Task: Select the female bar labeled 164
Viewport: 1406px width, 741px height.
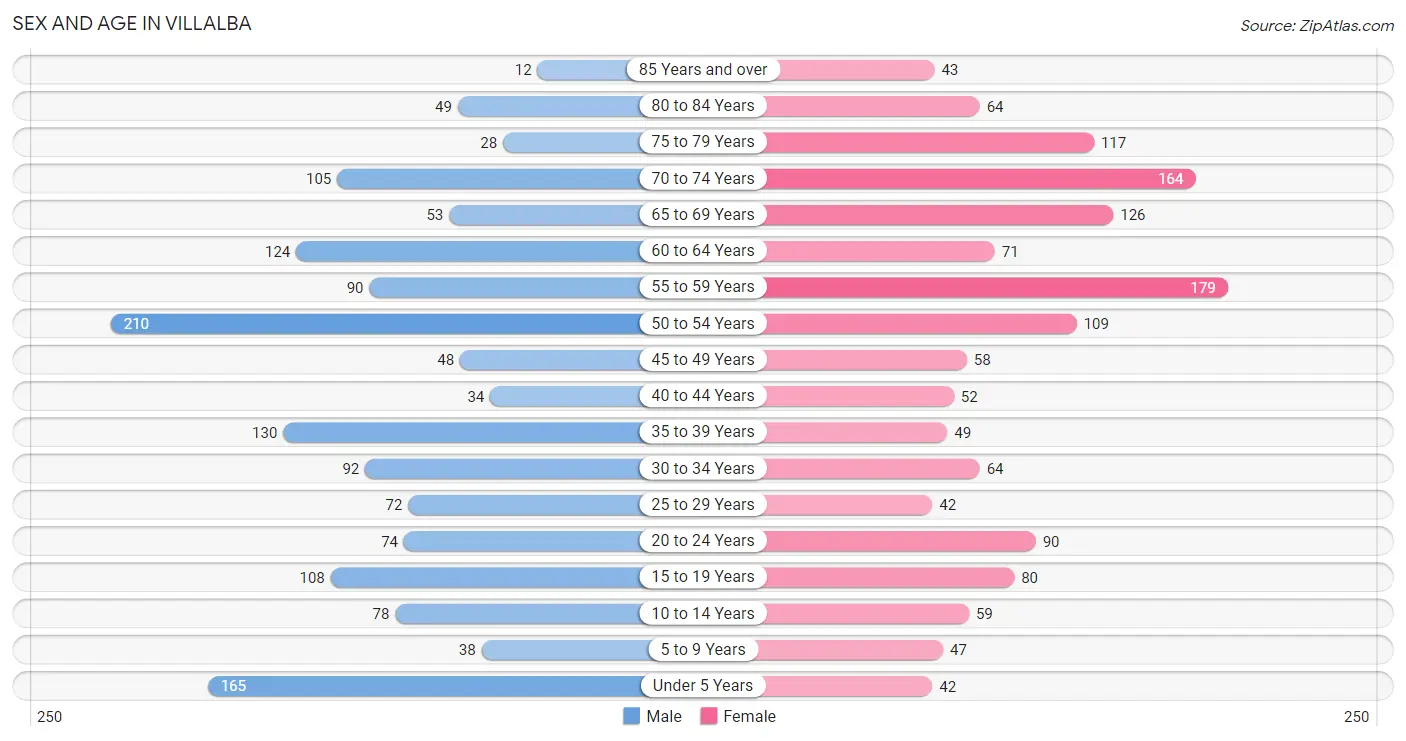Action: (x=979, y=178)
